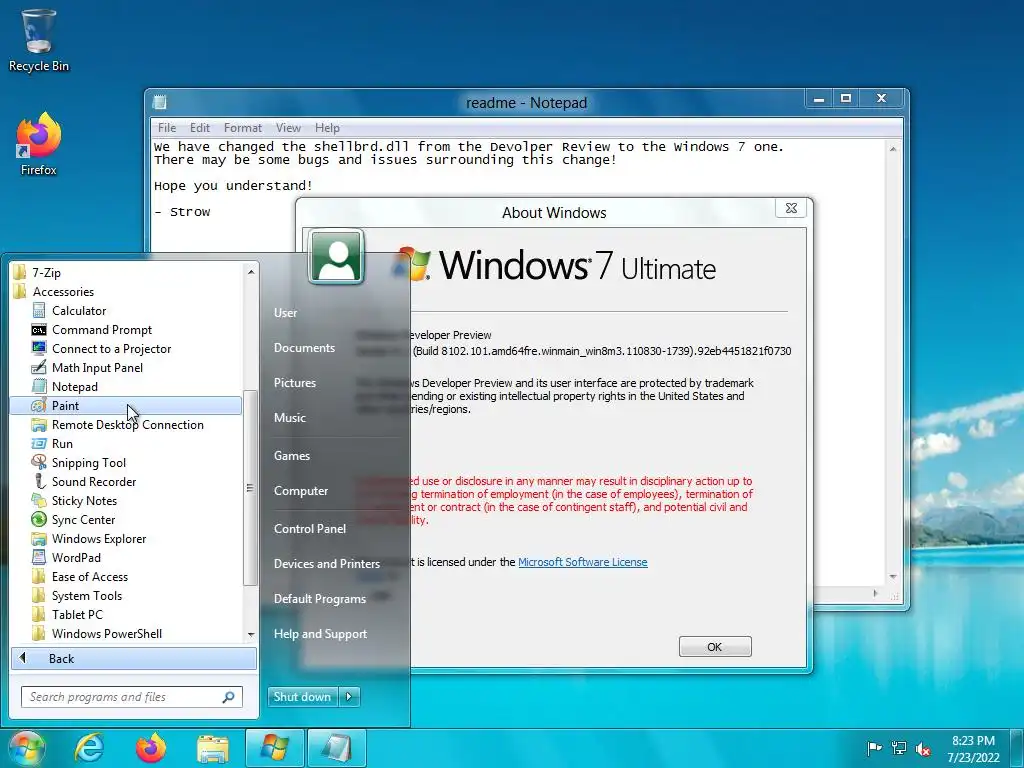The height and width of the screenshot is (768, 1024).
Task: Launch Paint from Accessories
Action: tap(125, 406)
